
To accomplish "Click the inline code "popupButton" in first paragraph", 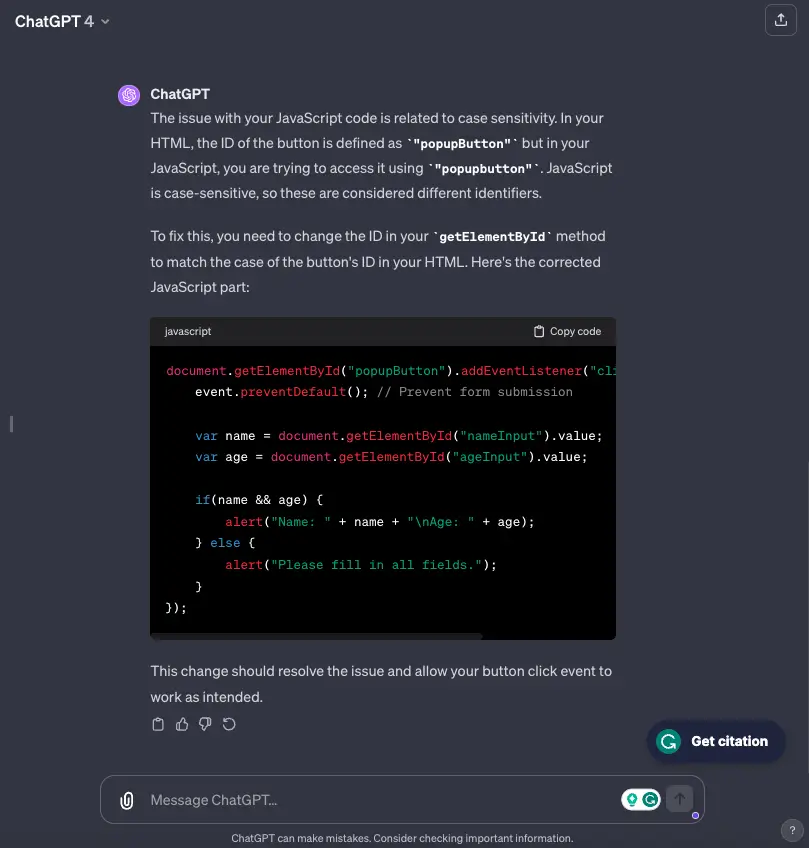I will [462, 144].
